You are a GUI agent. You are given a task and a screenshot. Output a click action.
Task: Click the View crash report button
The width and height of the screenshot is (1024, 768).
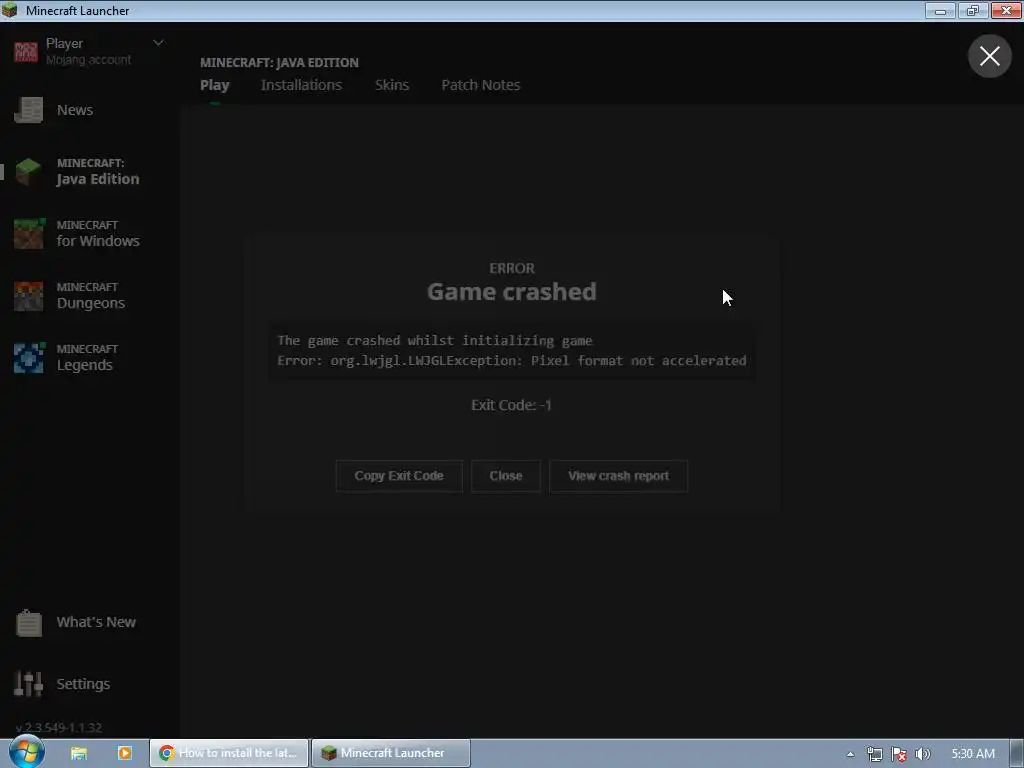point(618,476)
